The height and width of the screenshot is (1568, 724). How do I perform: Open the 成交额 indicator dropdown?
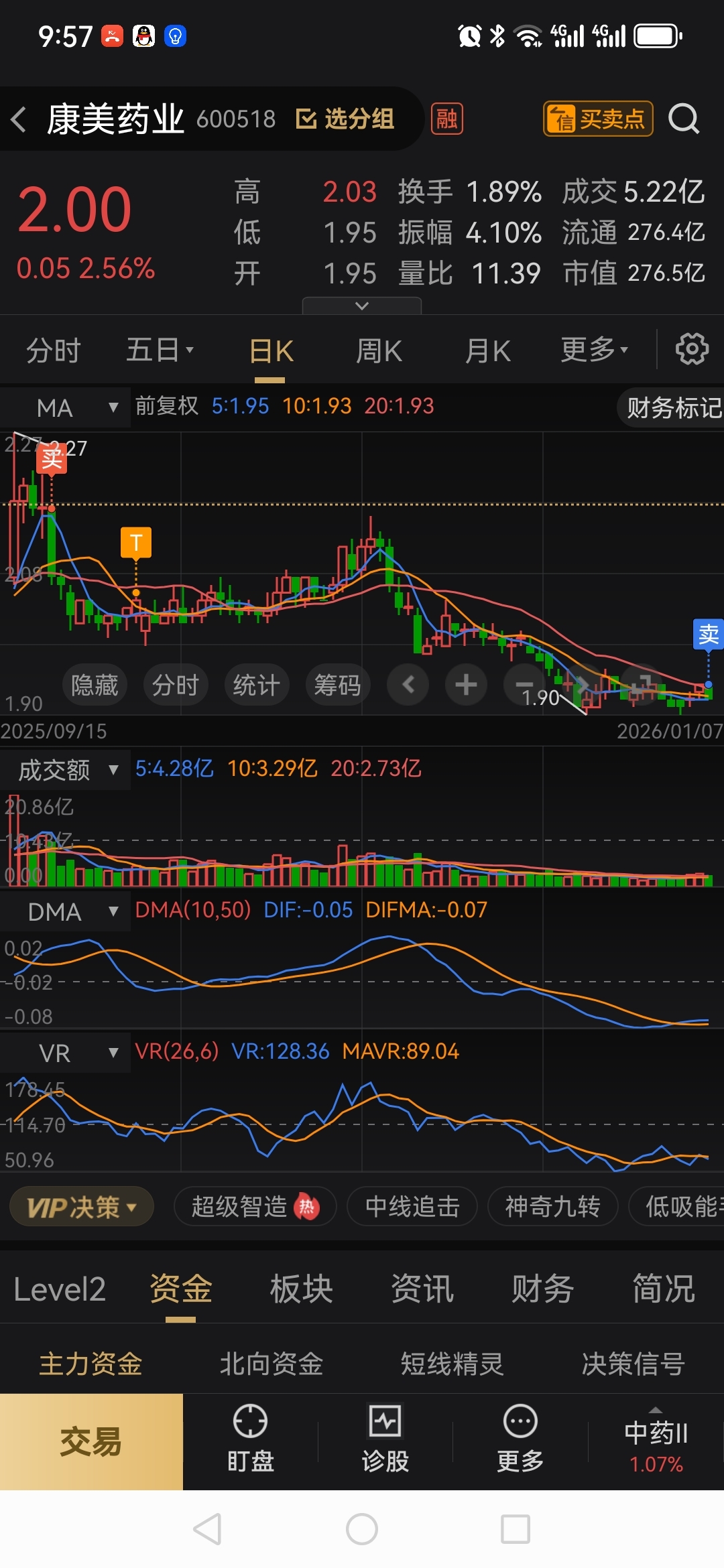pos(65,770)
